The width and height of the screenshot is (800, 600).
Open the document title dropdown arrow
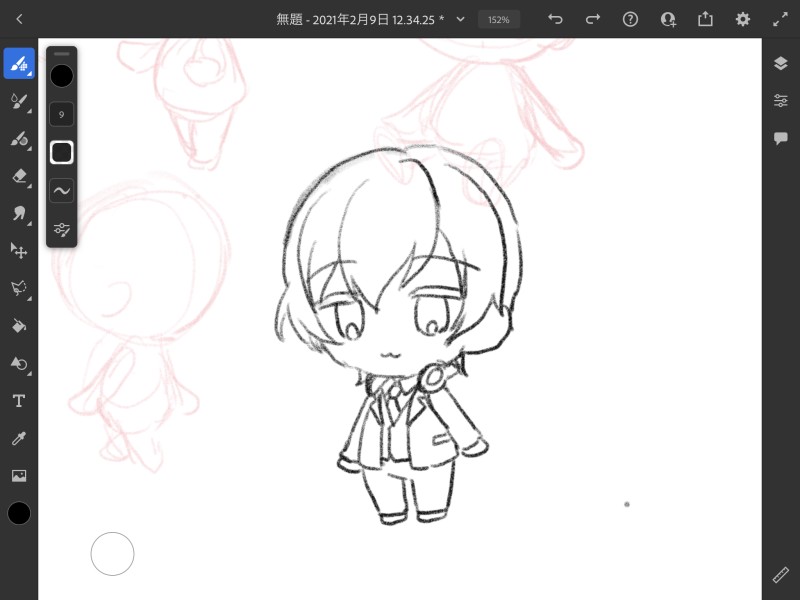[x=460, y=19]
